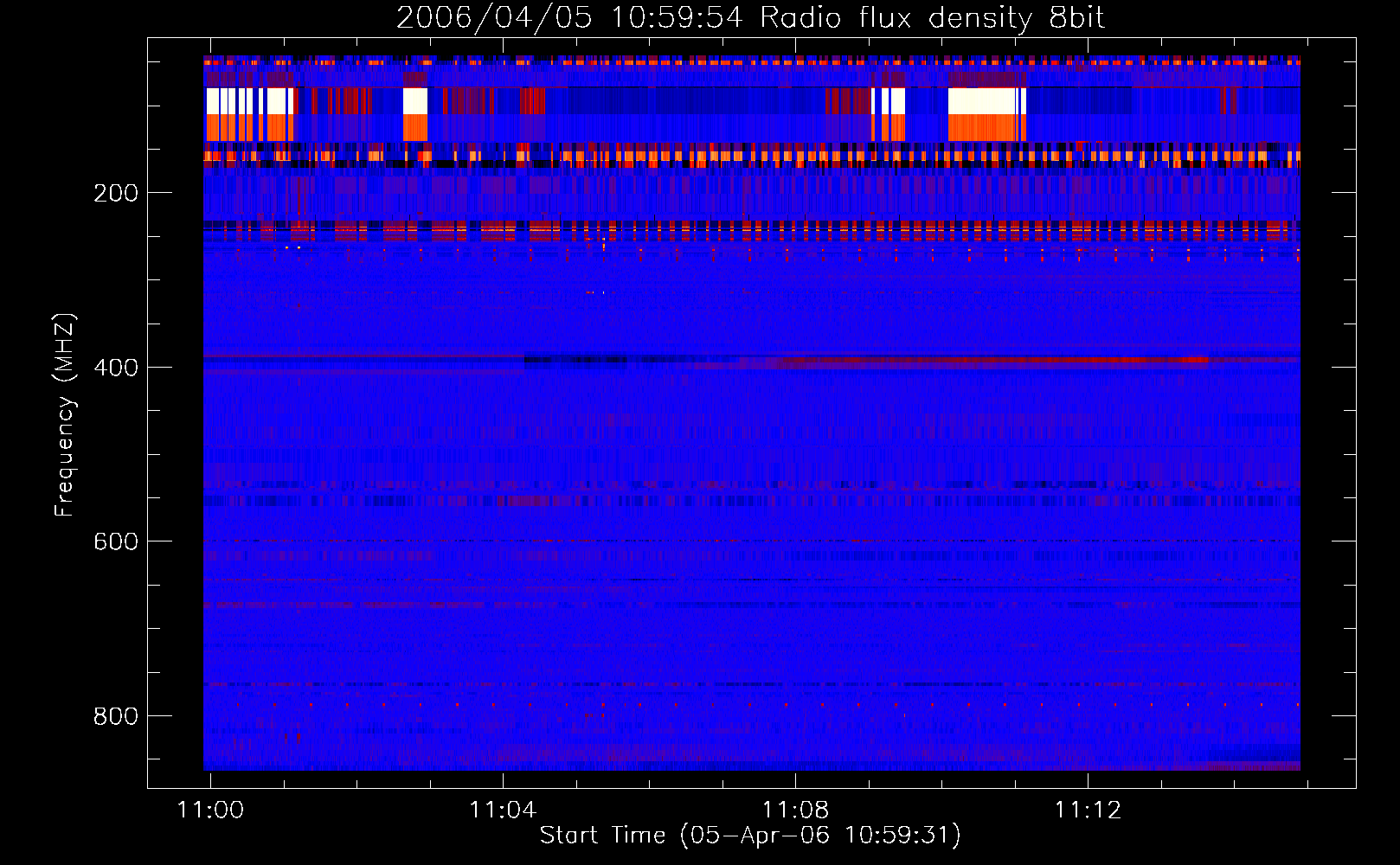Click the 11:12 time axis label
The width and height of the screenshot is (1400, 865).
[x=1088, y=811]
